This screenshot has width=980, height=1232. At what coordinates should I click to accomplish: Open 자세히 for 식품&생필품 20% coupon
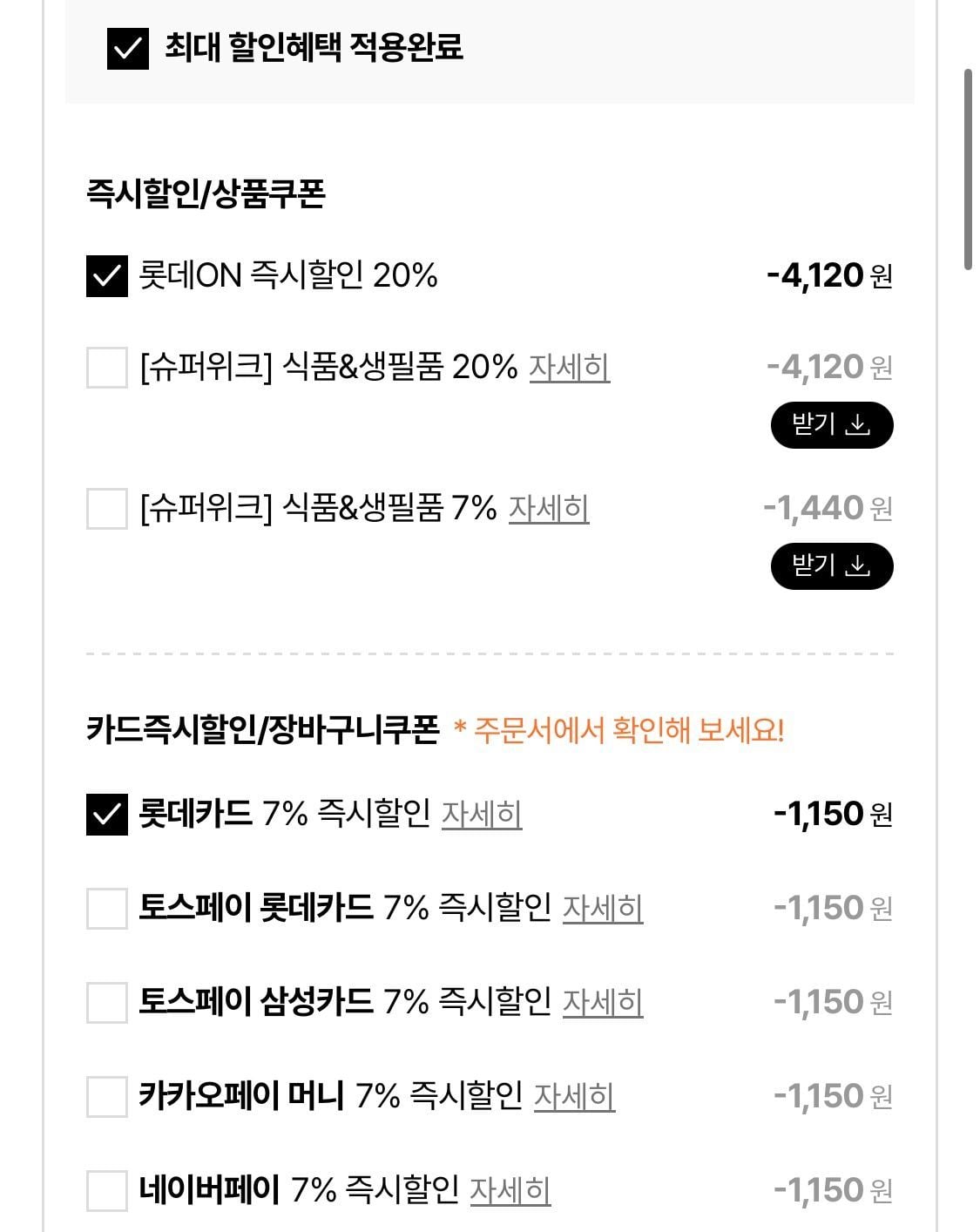[x=569, y=367]
